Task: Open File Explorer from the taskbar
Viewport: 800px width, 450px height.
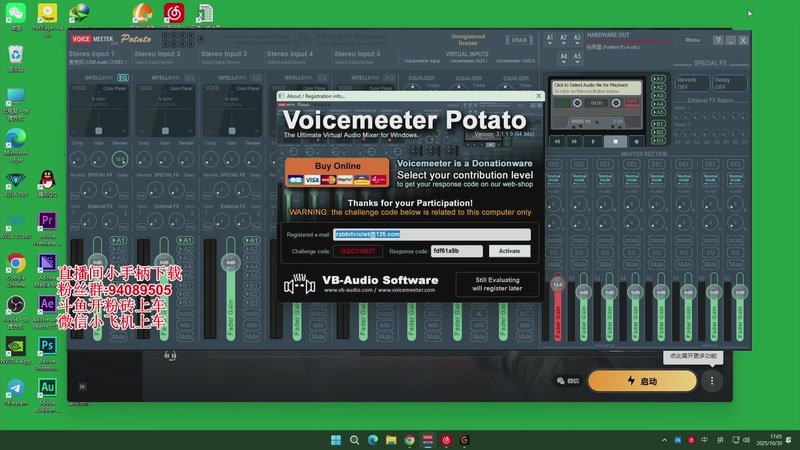Action: (x=391, y=440)
